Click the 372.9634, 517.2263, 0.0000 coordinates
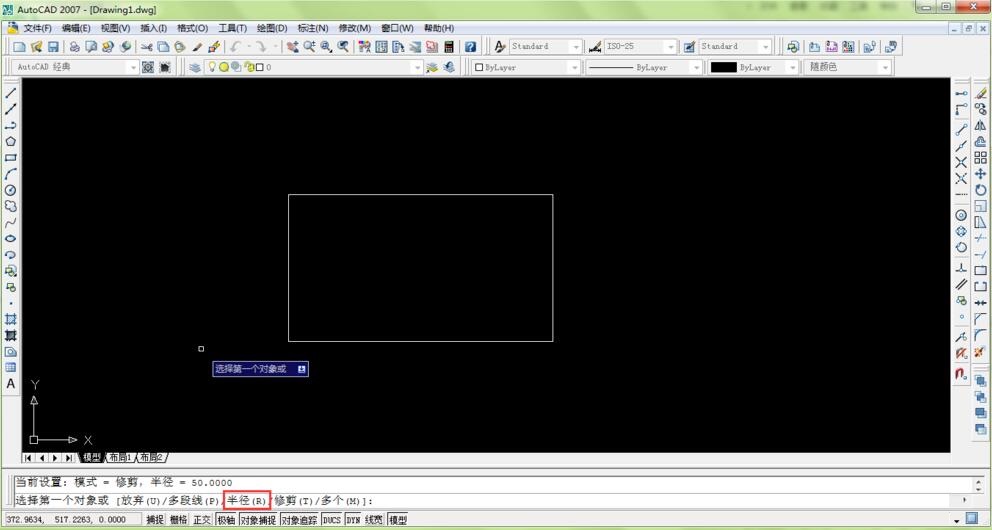This screenshot has width=992, height=530. pos(65,520)
